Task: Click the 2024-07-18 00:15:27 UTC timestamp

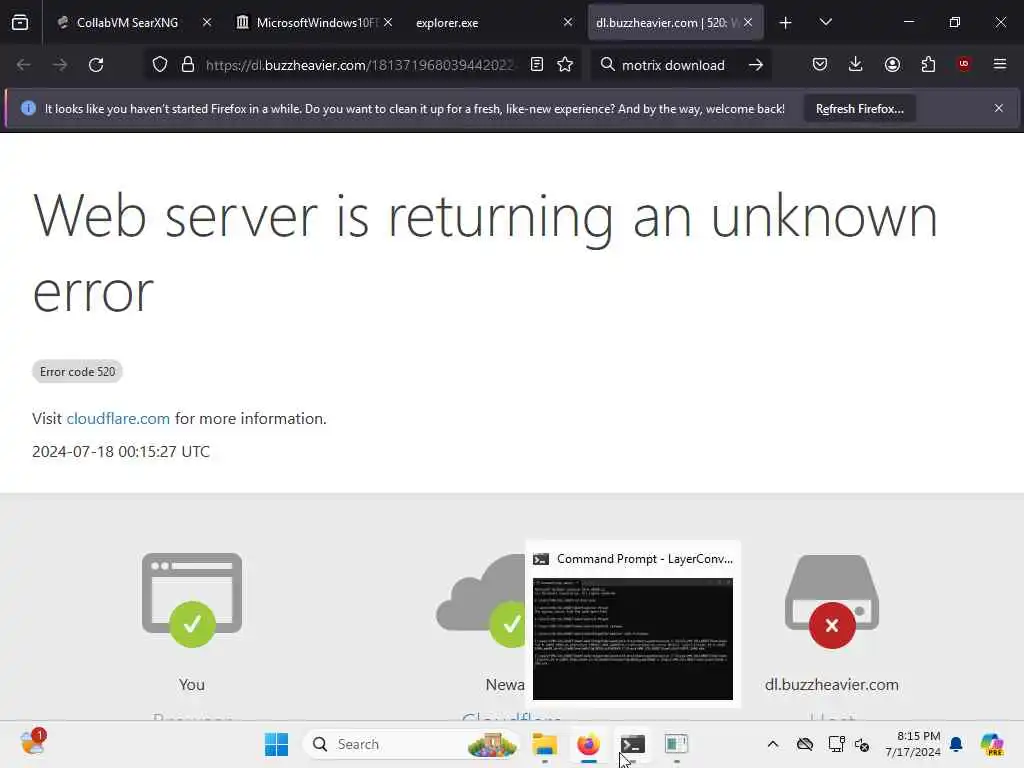Action: [x=121, y=451]
